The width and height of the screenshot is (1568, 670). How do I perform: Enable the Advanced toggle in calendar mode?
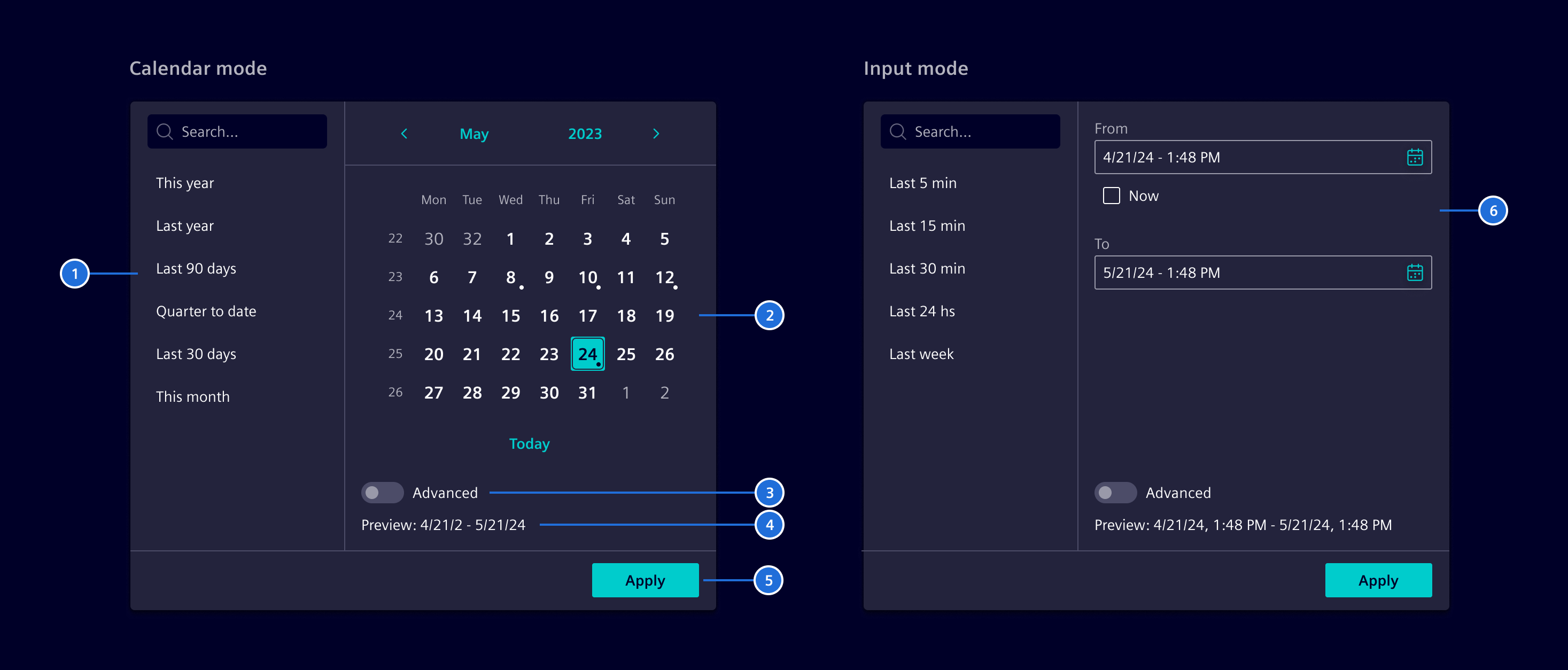pyautogui.click(x=382, y=492)
